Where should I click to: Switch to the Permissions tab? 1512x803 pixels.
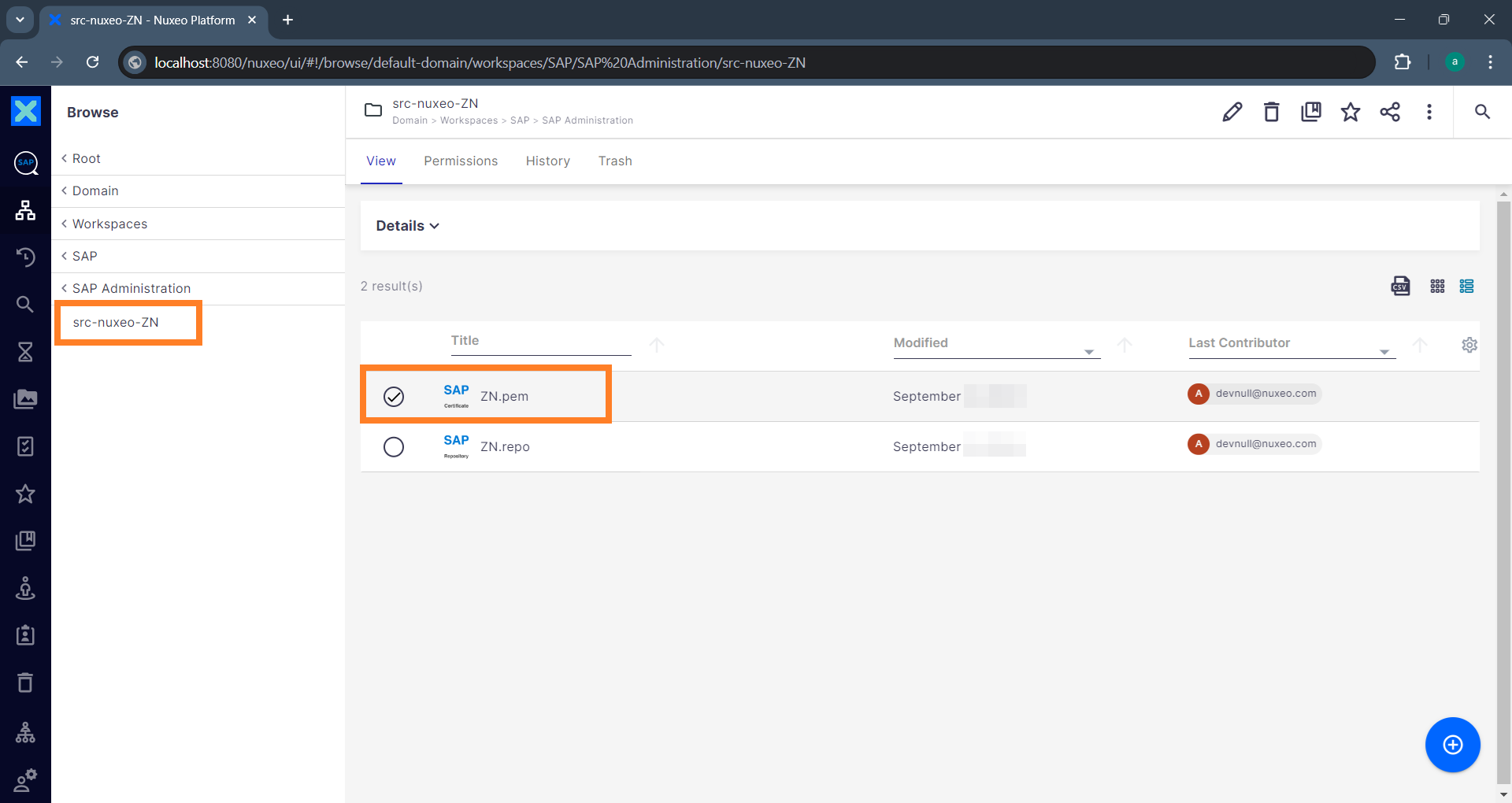[461, 161]
